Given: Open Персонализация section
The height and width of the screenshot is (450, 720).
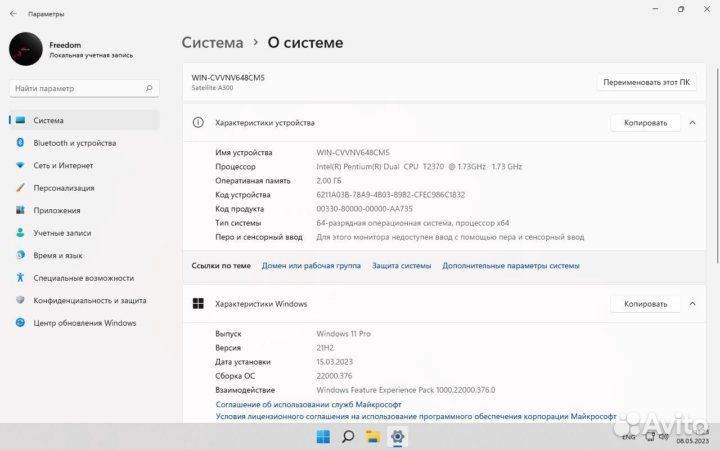Looking at the screenshot, I should tap(84, 188).
